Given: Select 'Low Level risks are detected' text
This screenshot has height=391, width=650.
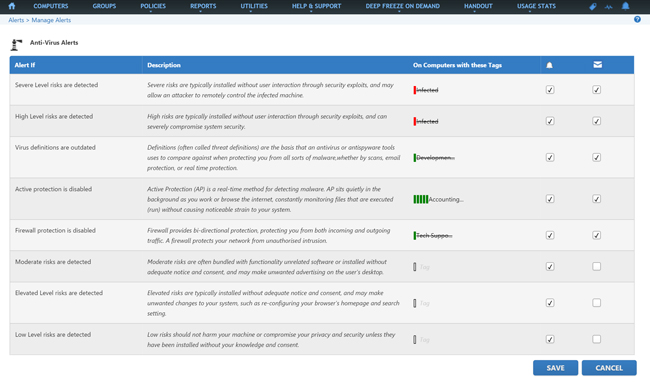Looking at the screenshot, I should [53, 335].
